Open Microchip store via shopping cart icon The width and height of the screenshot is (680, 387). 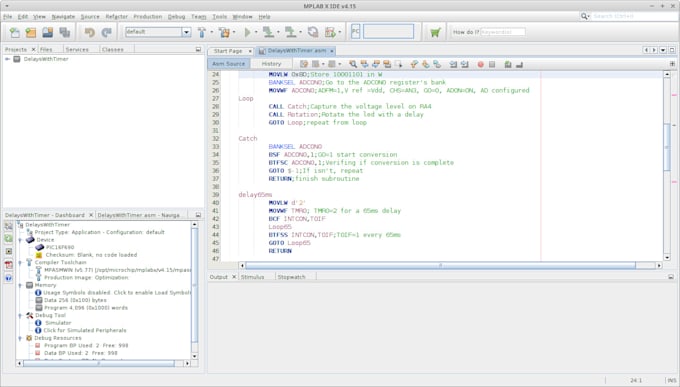[435, 32]
